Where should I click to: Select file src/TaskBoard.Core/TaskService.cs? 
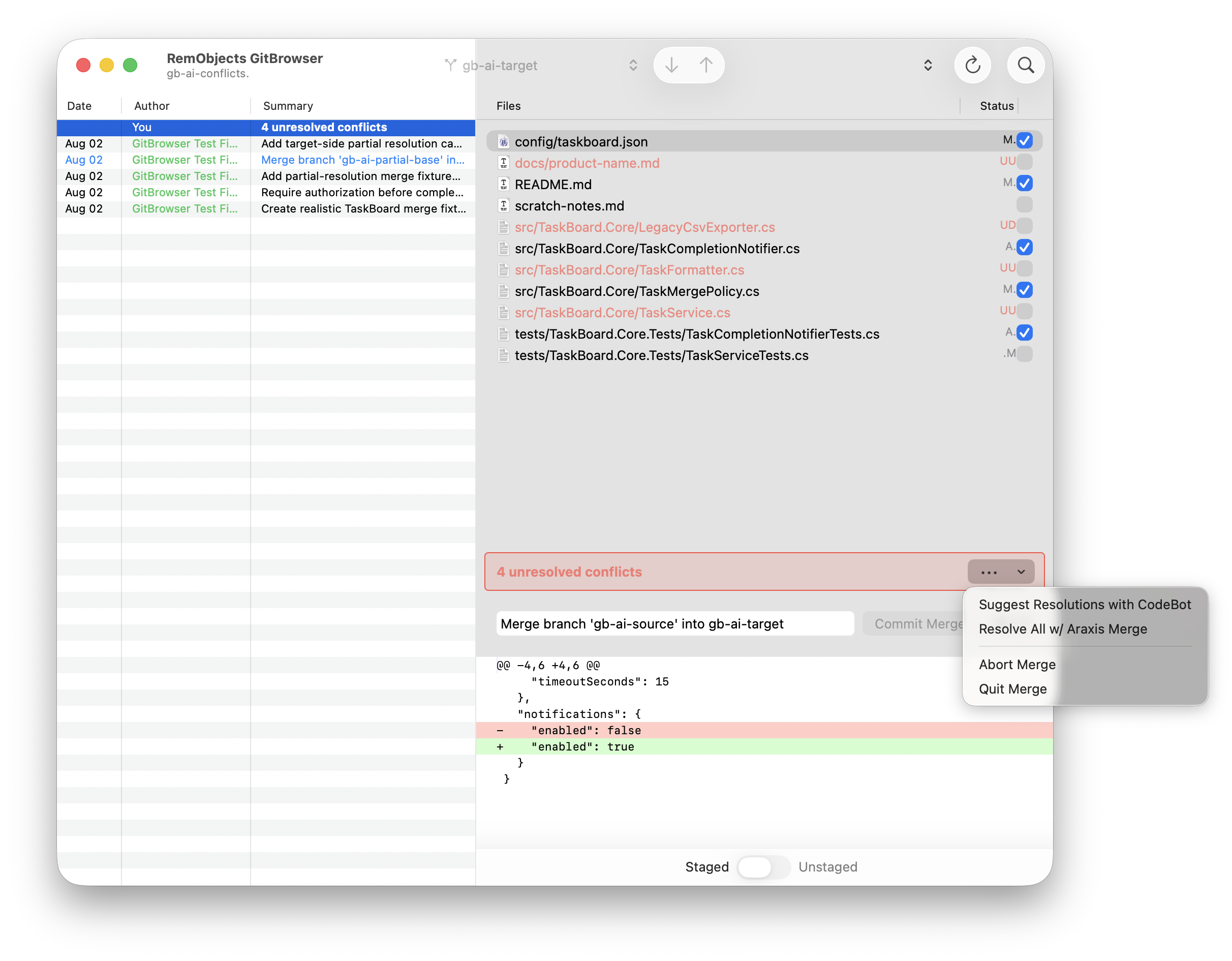pyautogui.click(x=764, y=313)
